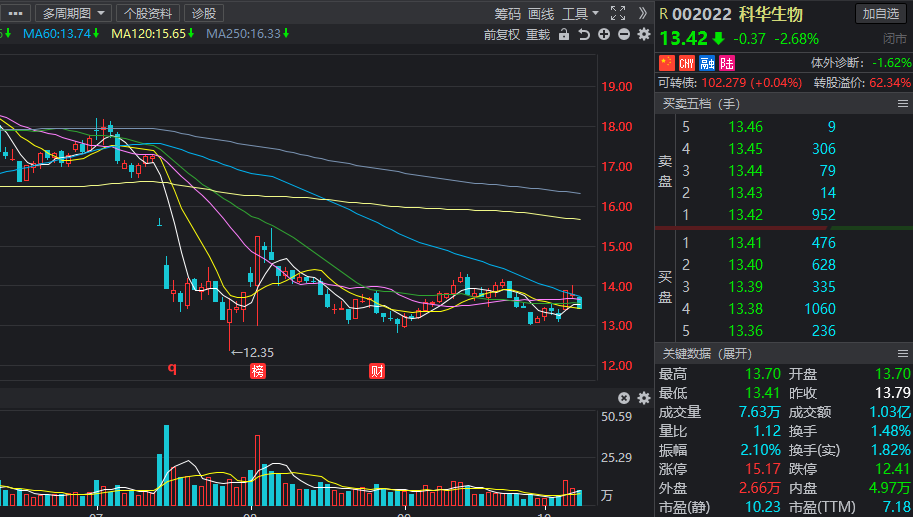Toggle the chart lock icon
913x517 pixels.
click(x=564, y=34)
